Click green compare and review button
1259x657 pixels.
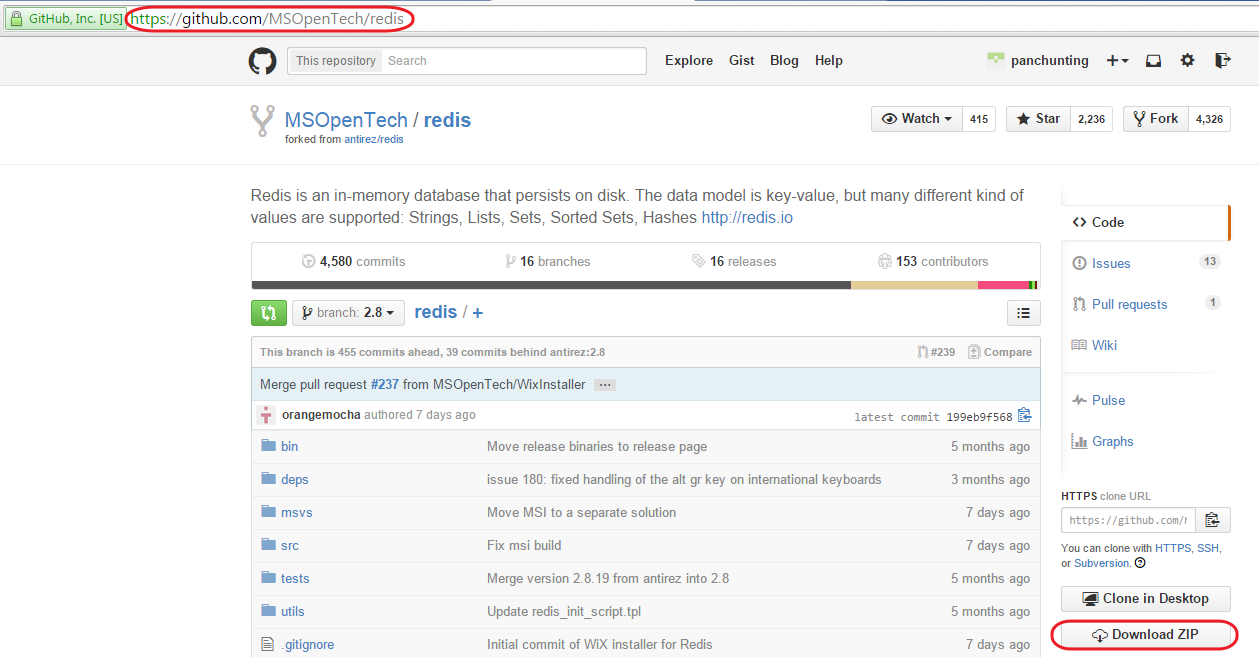pos(268,313)
